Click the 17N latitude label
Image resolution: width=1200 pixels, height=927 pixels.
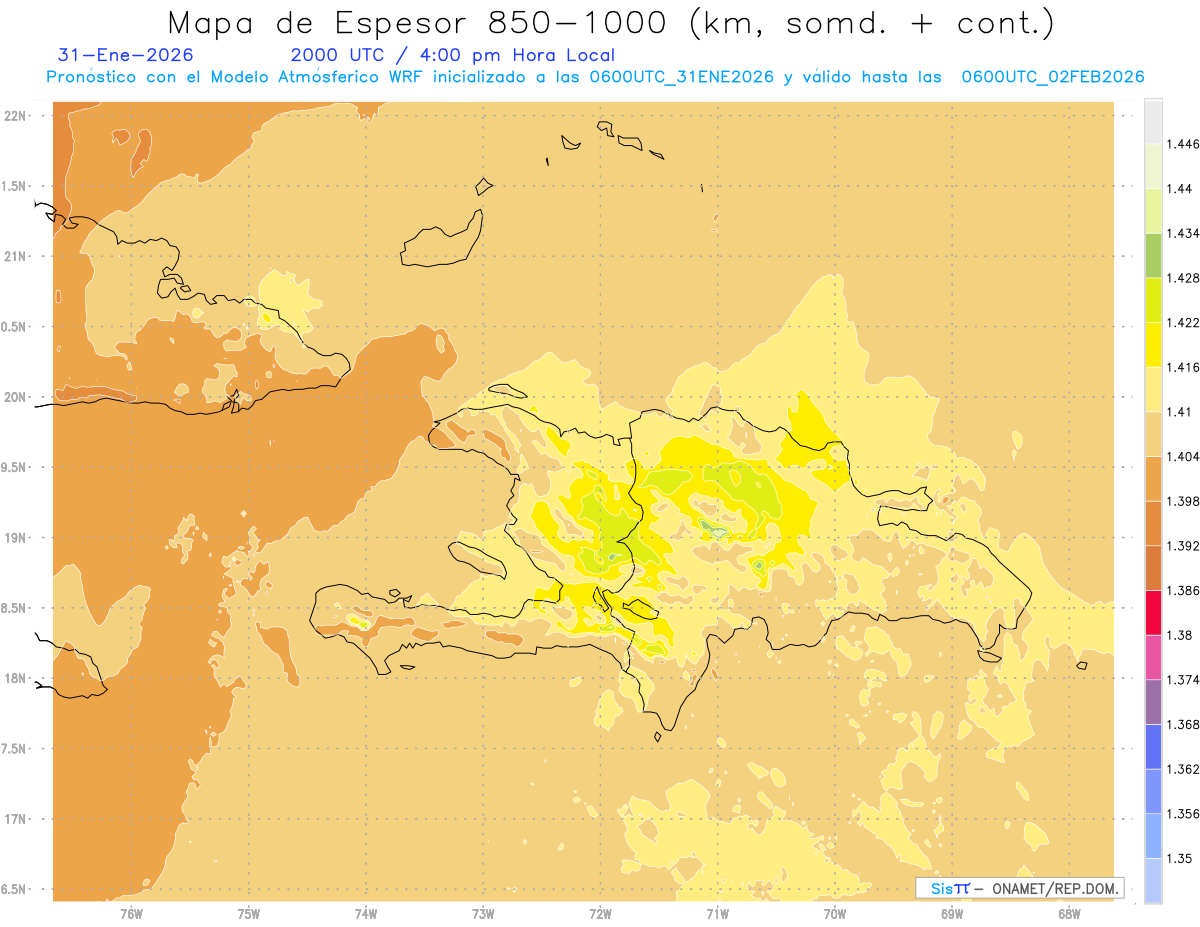point(15,819)
